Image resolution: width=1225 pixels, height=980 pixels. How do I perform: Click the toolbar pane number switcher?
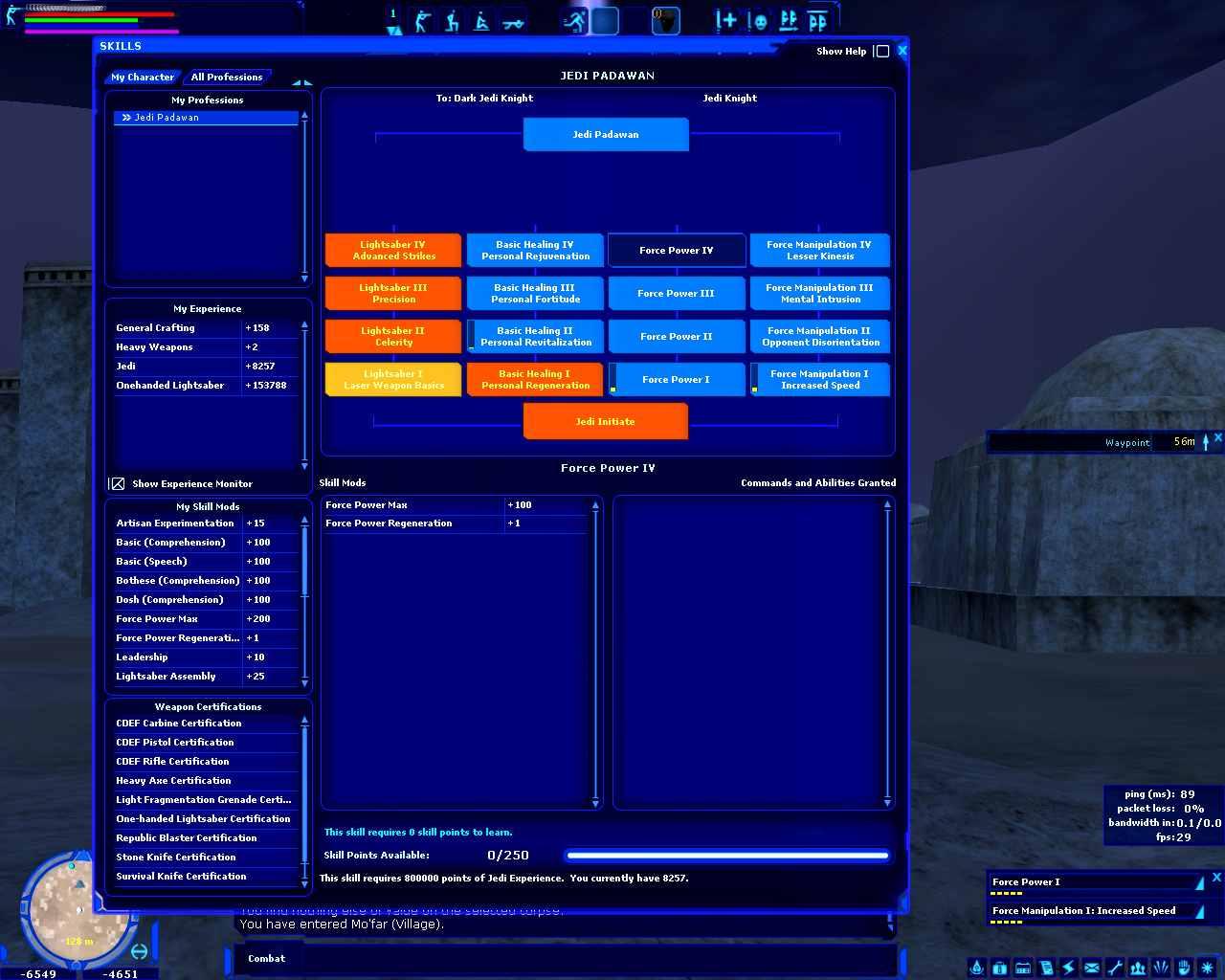pyautogui.click(x=393, y=22)
